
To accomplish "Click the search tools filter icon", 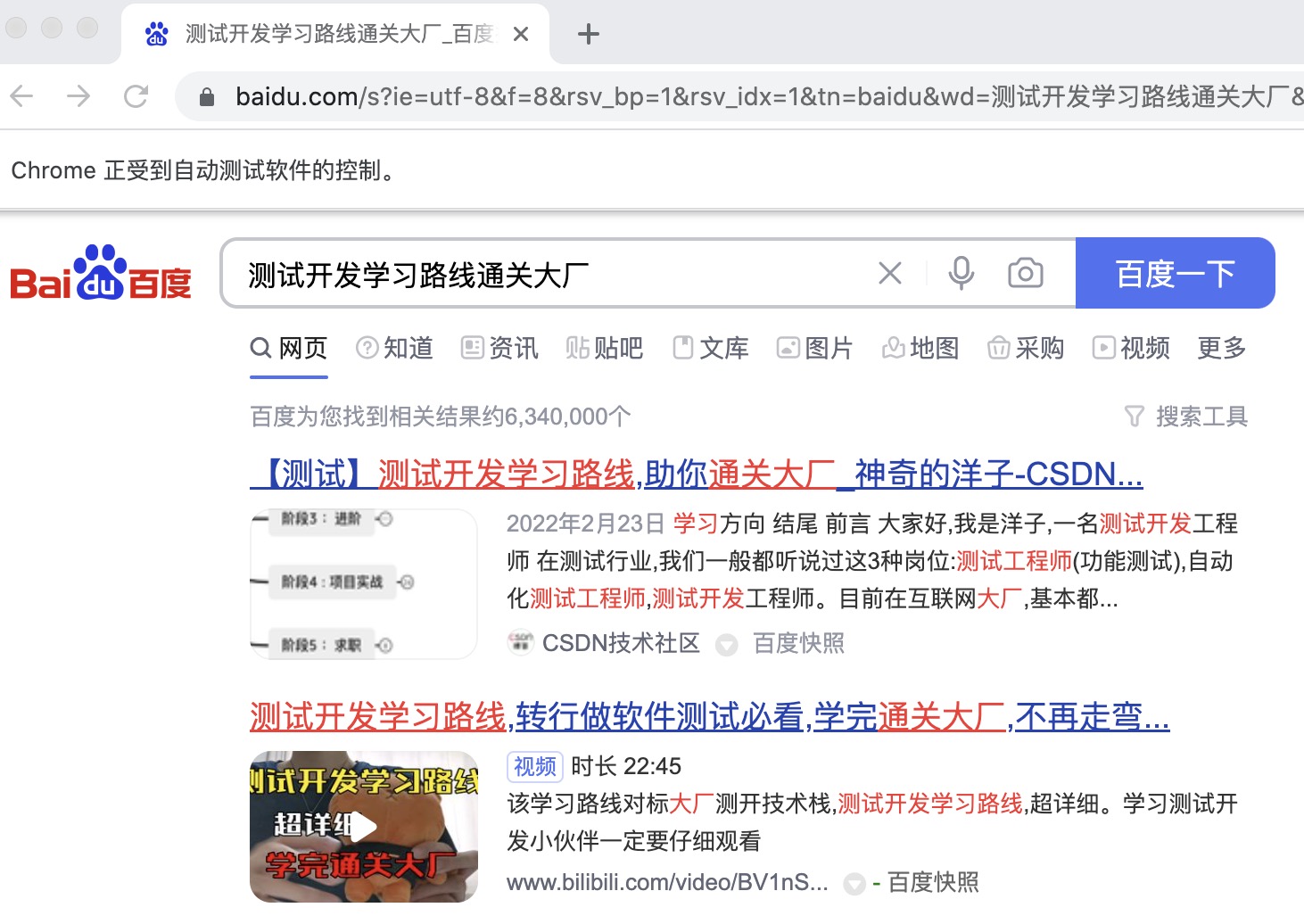I will [1134, 417].
